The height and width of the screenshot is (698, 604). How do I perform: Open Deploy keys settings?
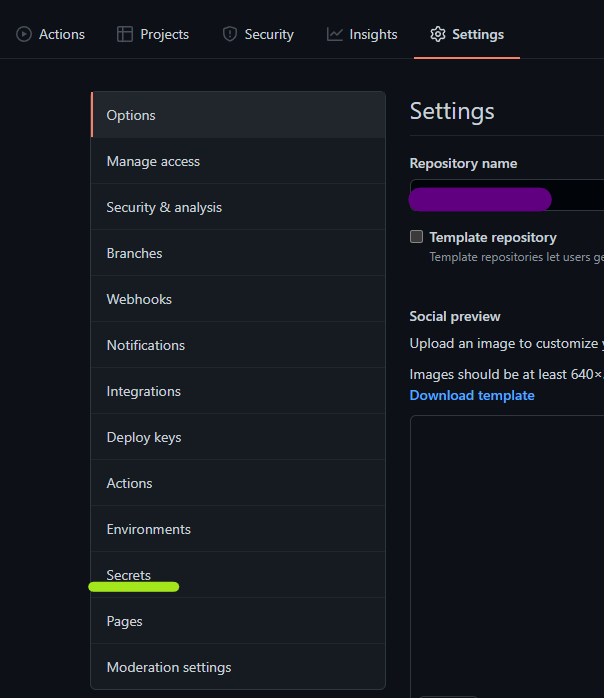[x=144, y=437]
